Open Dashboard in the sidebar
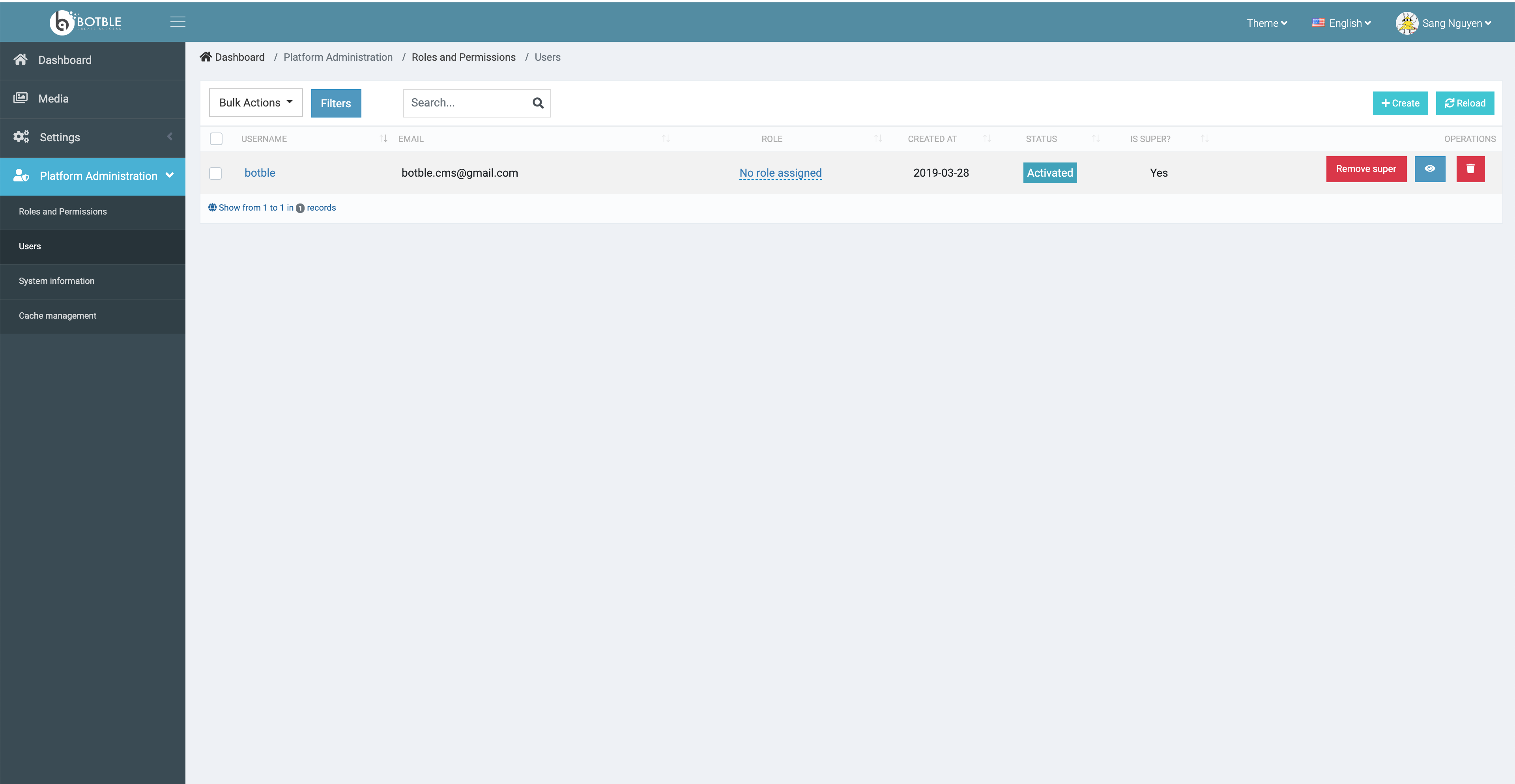This screenshot has width=1515, height=784. [93, 60]
